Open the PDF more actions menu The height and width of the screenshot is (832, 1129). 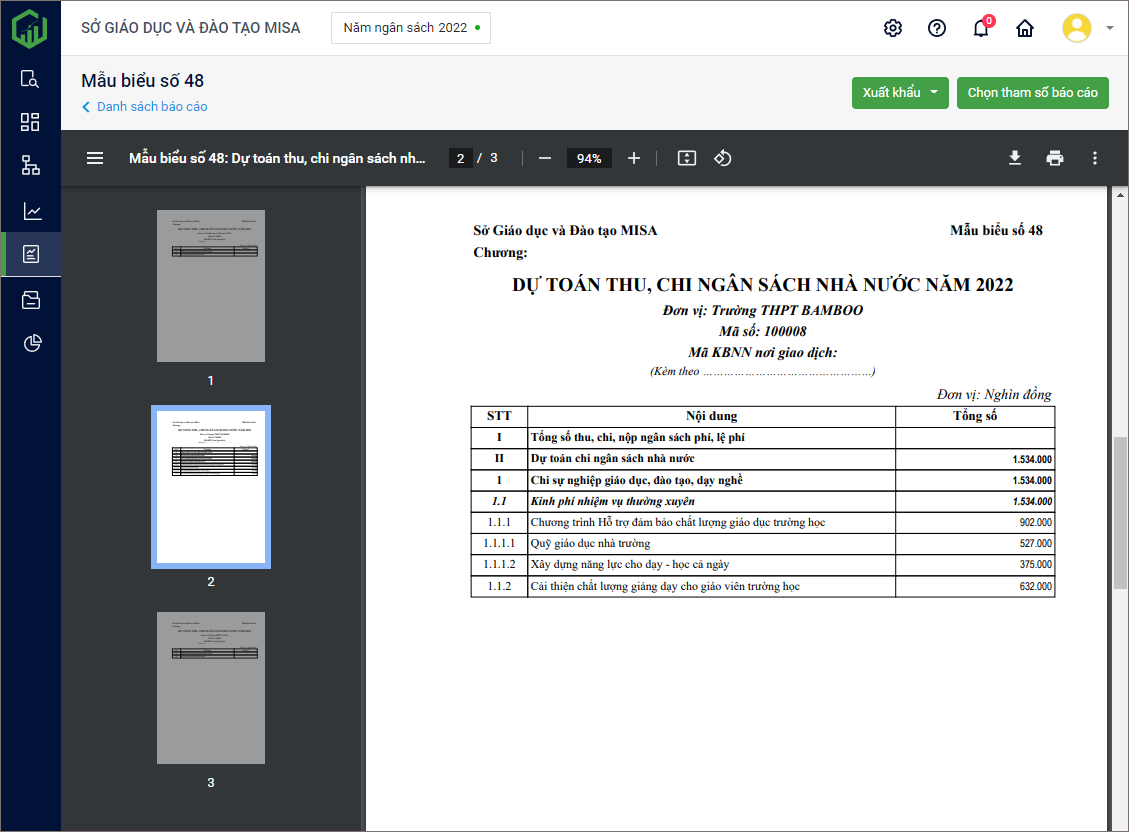click(1095, 158)
